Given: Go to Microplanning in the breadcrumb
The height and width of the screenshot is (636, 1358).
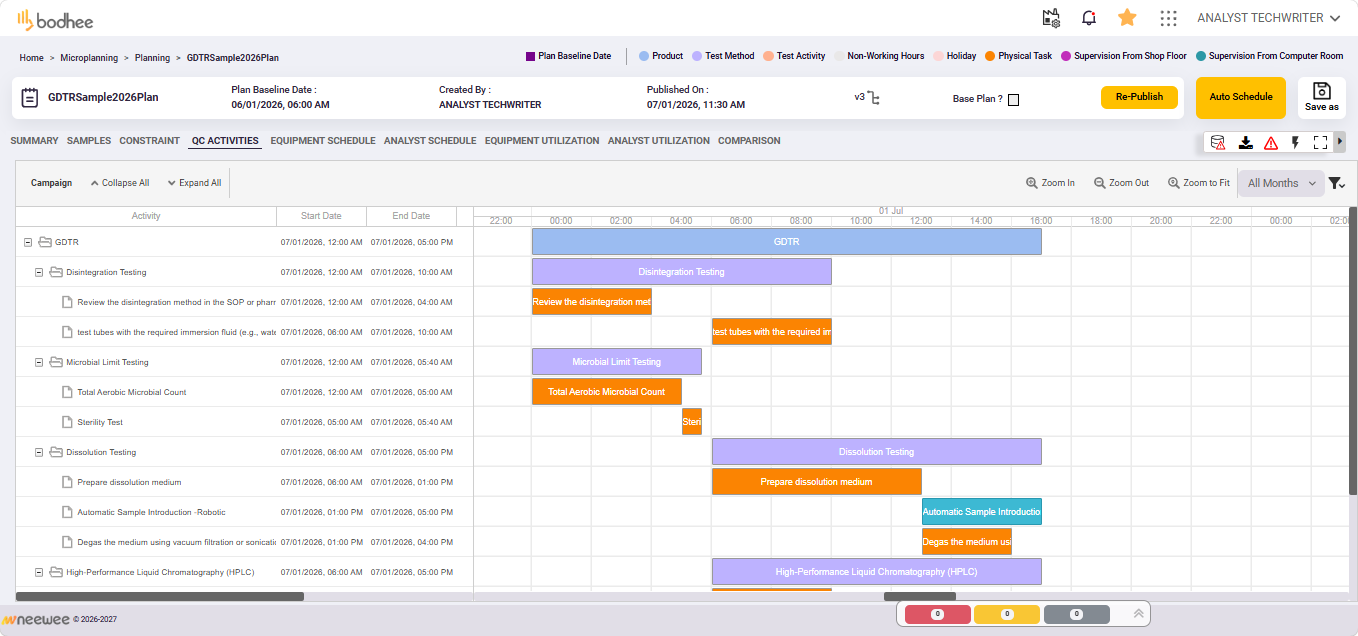Looking at the screenshot, I should pos(89,57).
